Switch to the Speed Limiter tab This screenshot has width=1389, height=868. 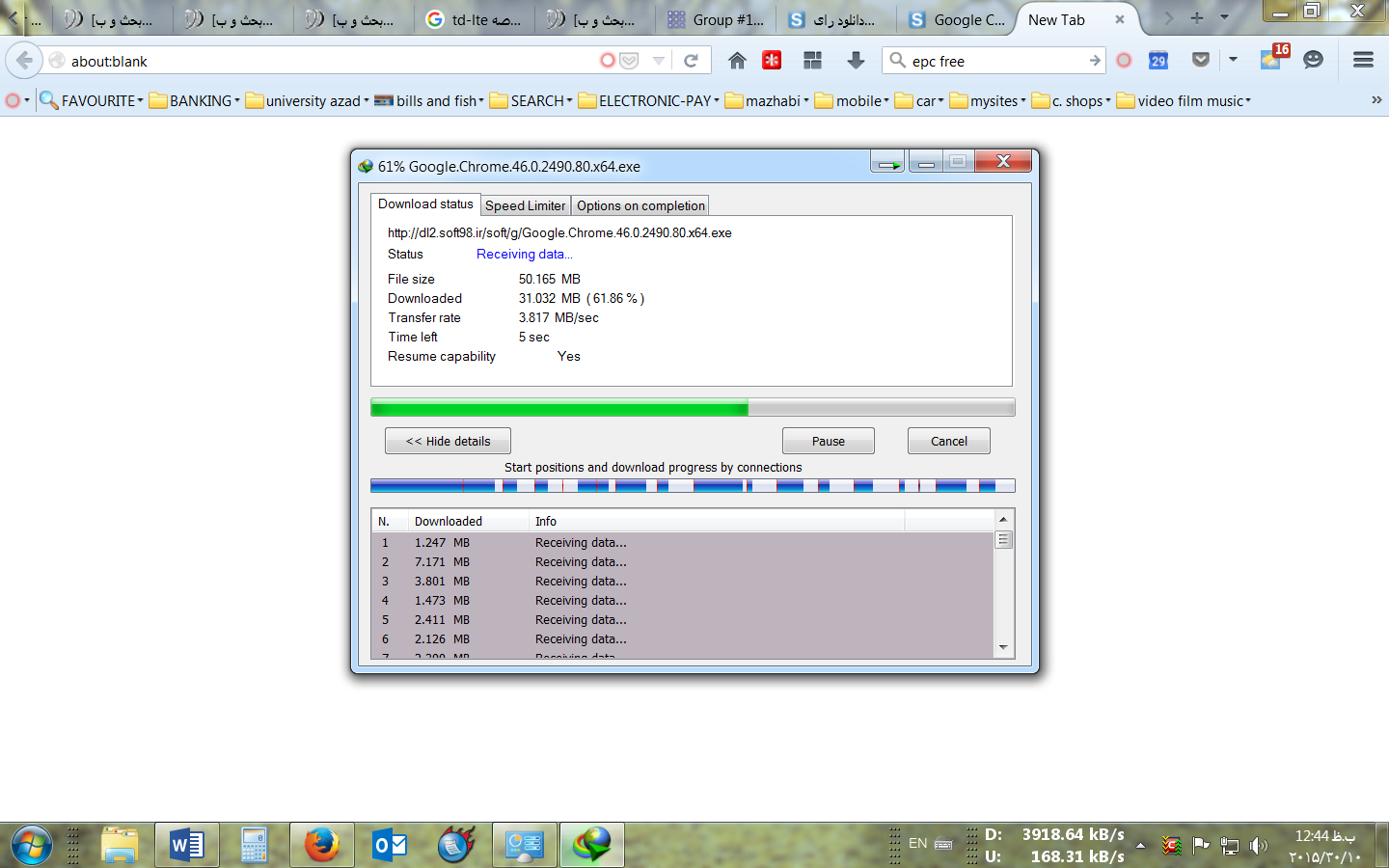coord(525,205)
